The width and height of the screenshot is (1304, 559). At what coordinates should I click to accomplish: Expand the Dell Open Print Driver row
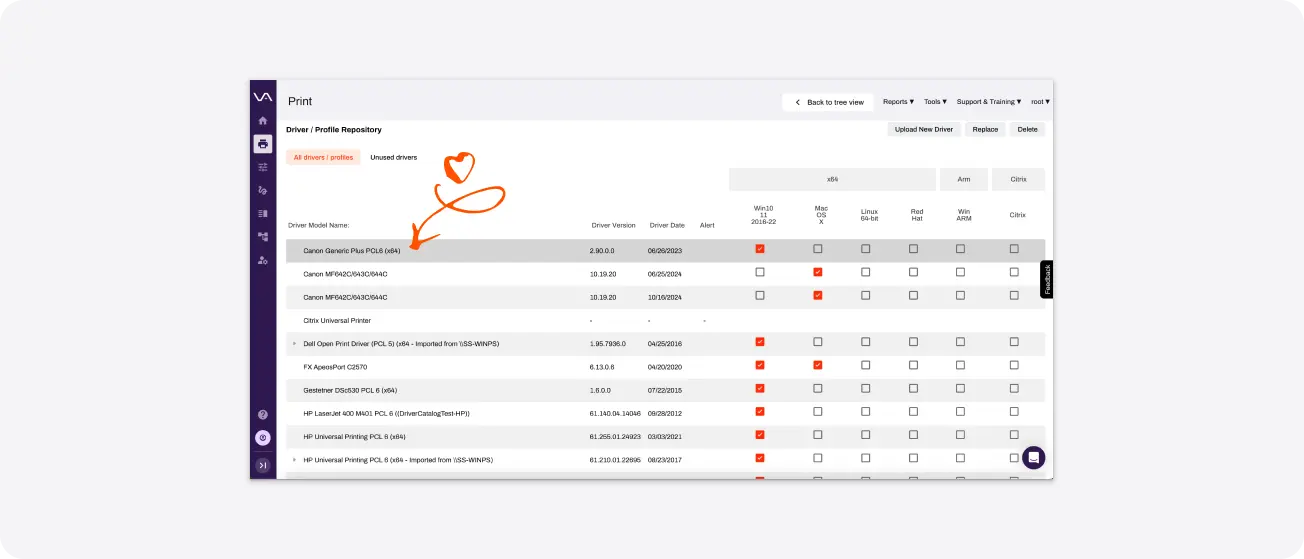point(294,343)
